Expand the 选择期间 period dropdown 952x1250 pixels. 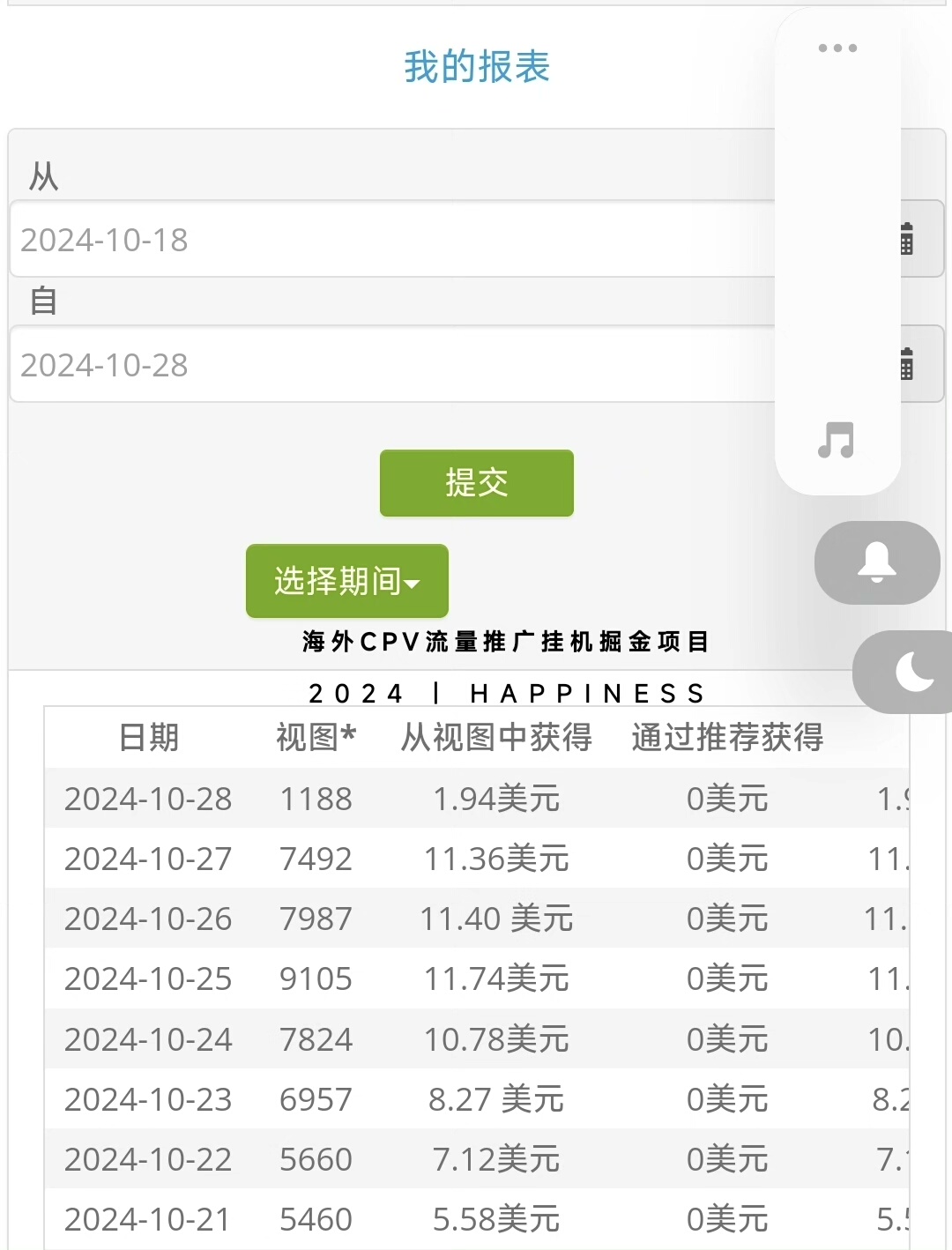click(347, 581)
